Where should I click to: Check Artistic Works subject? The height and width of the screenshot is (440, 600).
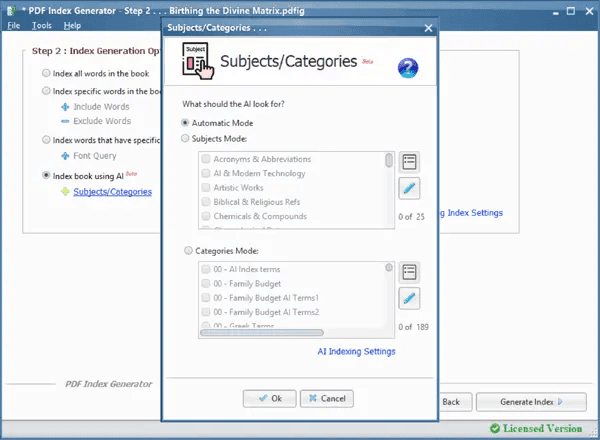206,187
